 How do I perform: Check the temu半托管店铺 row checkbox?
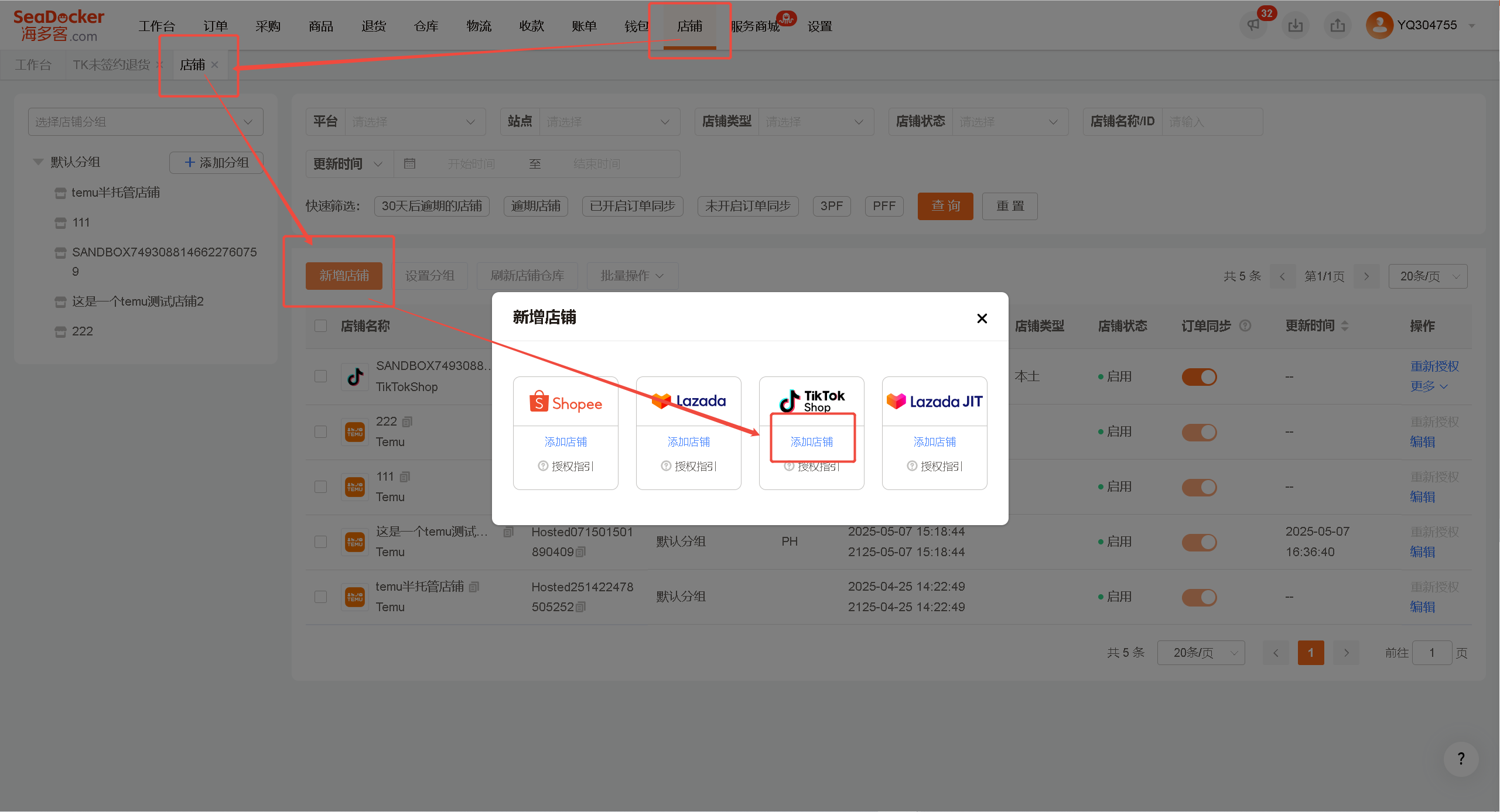321,597
